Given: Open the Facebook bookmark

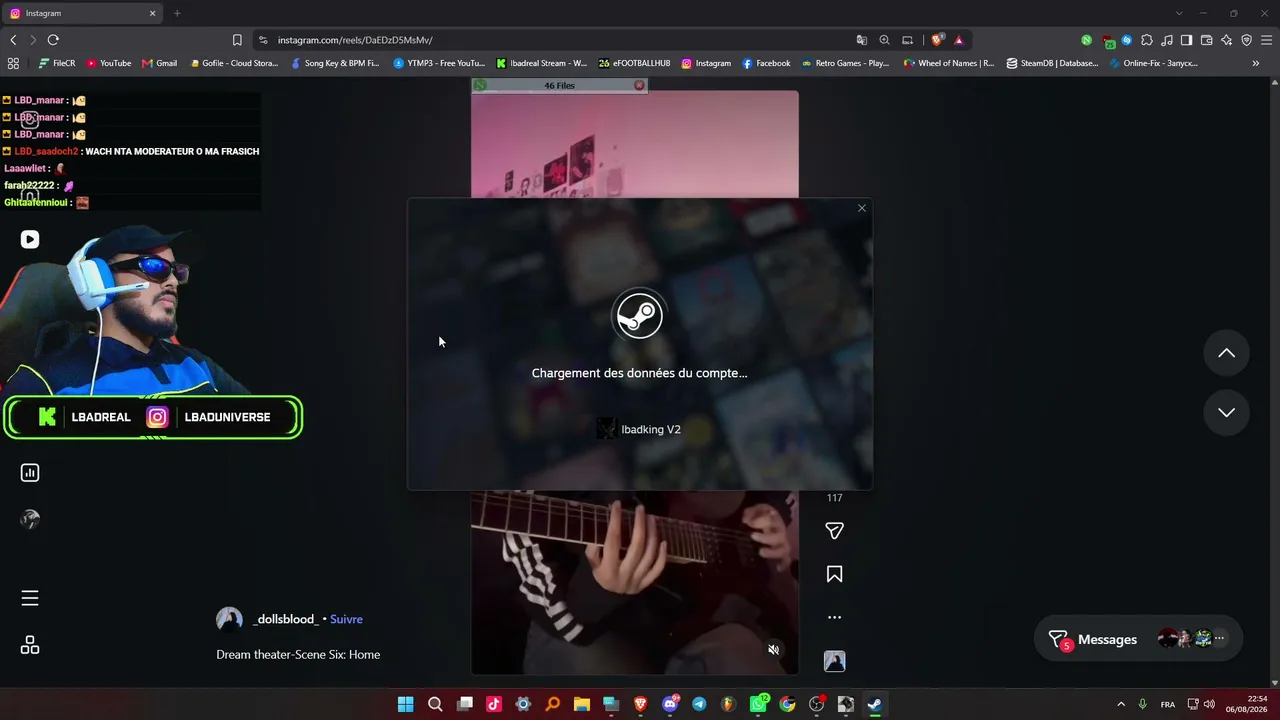Looking at the screenshot, I should pos(766,63).
